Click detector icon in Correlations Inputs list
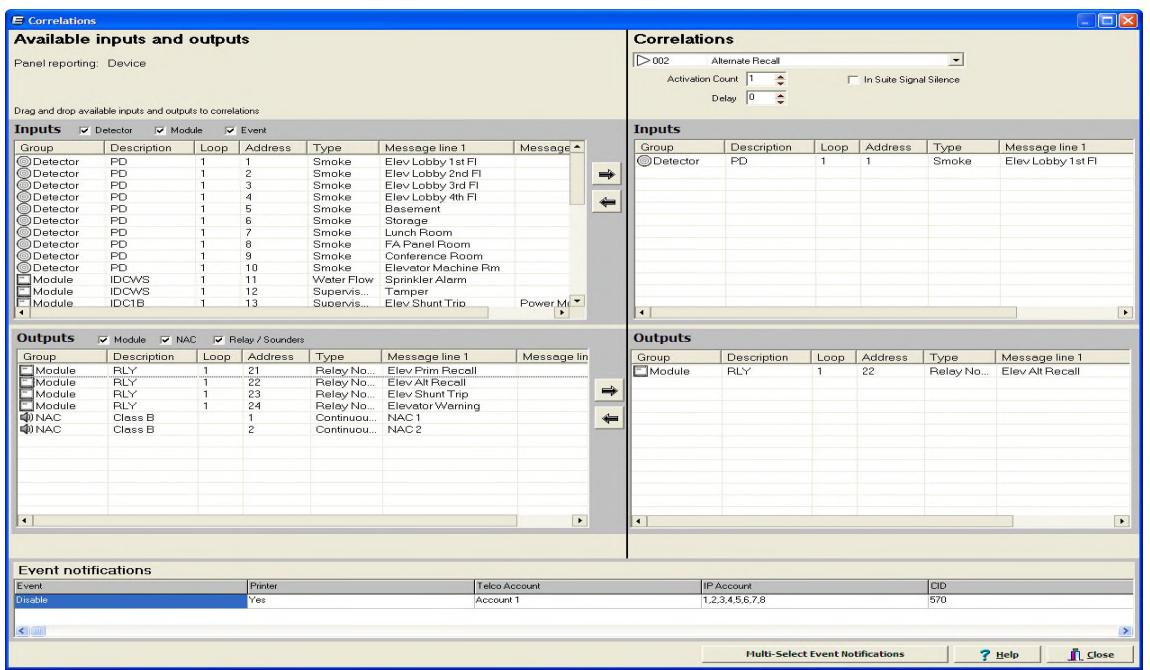 coord(644,161)
